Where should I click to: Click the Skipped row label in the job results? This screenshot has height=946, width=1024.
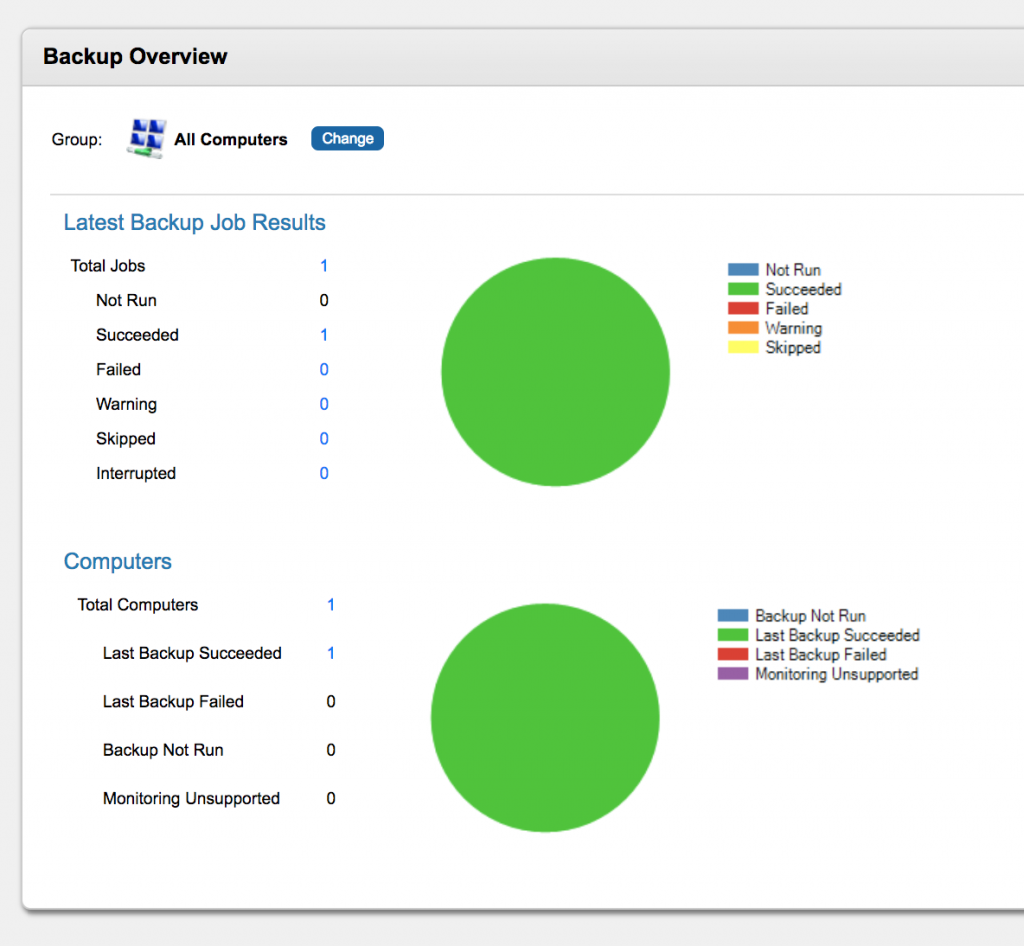125,439
